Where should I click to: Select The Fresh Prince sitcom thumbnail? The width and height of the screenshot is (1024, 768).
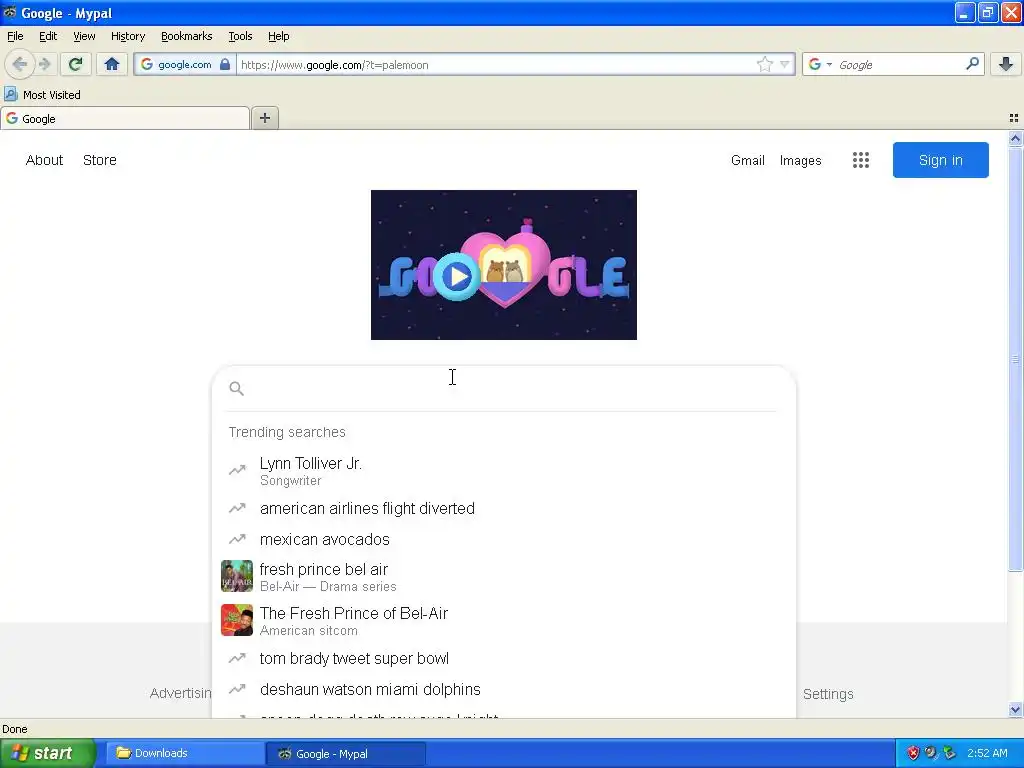[x=237, y=620]
